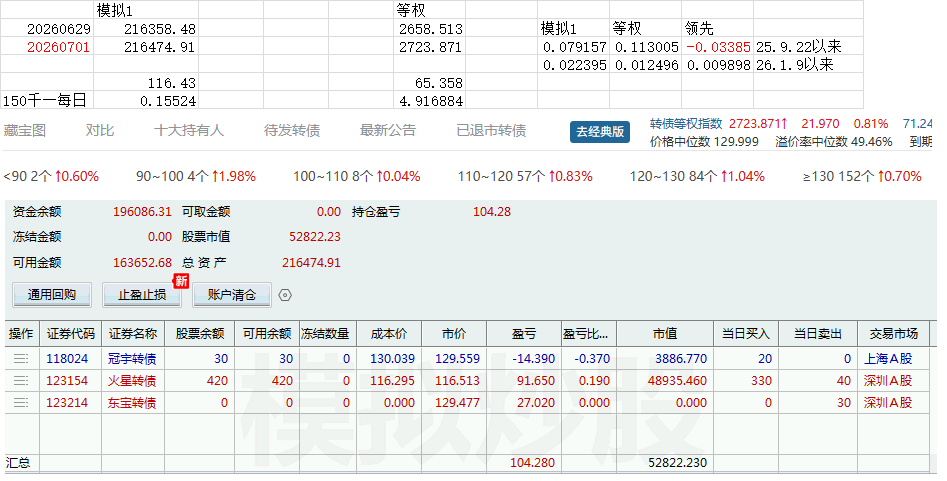
Task: Select the 100~110 8个 price range
Action: tap(356, 176)
